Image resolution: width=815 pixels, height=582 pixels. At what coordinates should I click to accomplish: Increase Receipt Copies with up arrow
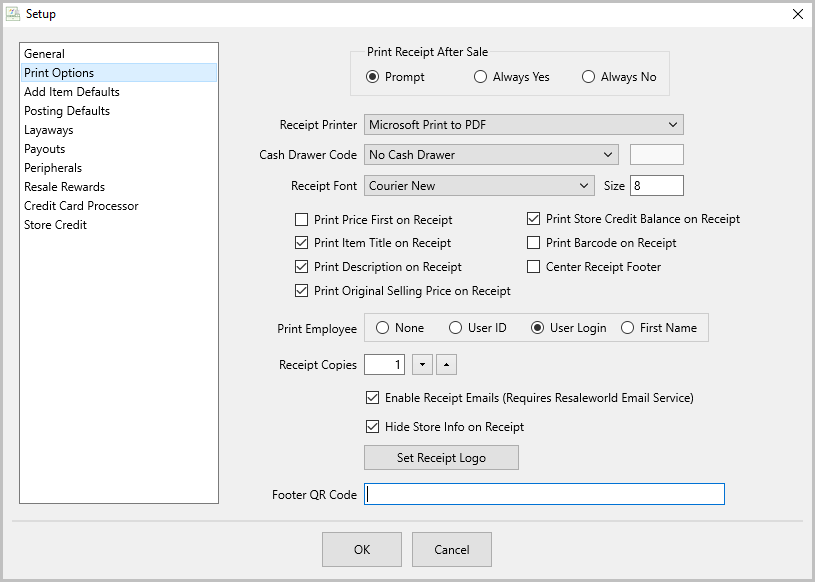446,365
